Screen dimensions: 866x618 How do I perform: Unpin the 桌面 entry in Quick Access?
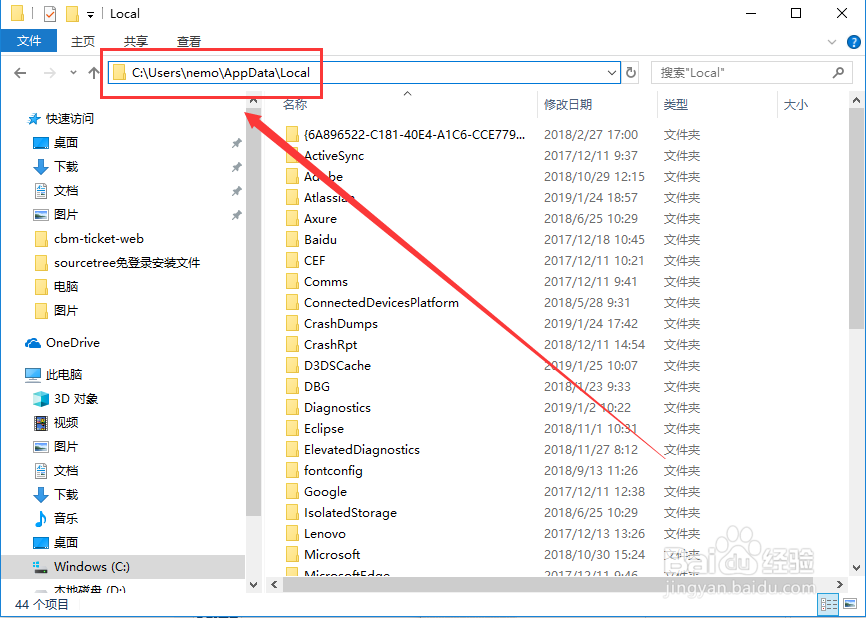[x=236, y=142]
